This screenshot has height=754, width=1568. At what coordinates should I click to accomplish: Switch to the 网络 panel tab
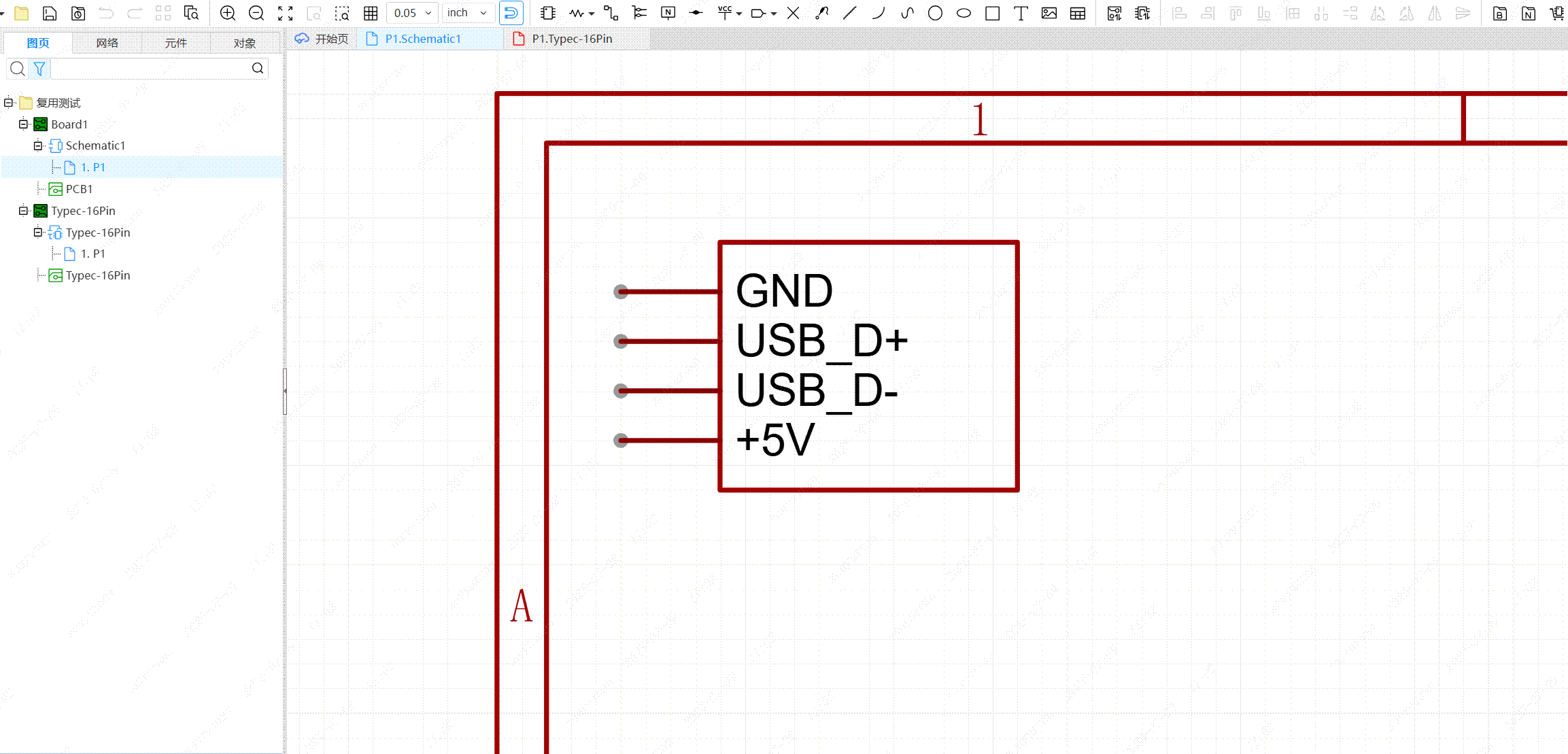pyautogui.click(x=107, y=43)
